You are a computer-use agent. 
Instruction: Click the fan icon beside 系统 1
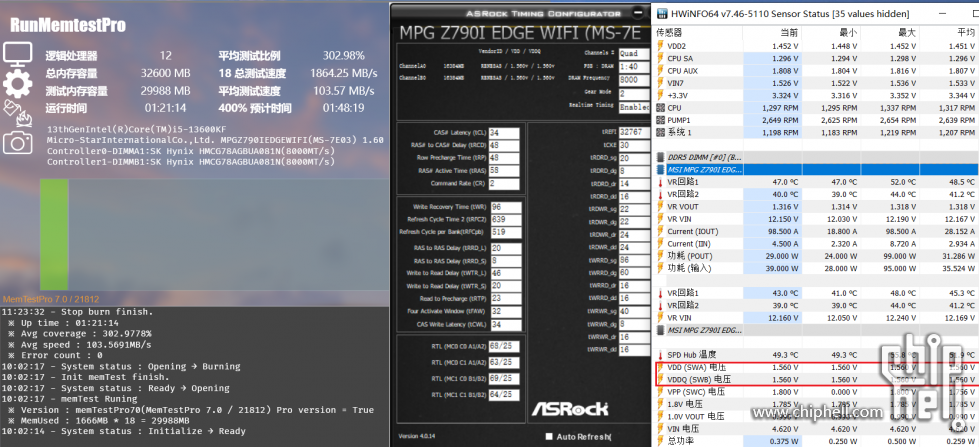[x=661, y=132]
